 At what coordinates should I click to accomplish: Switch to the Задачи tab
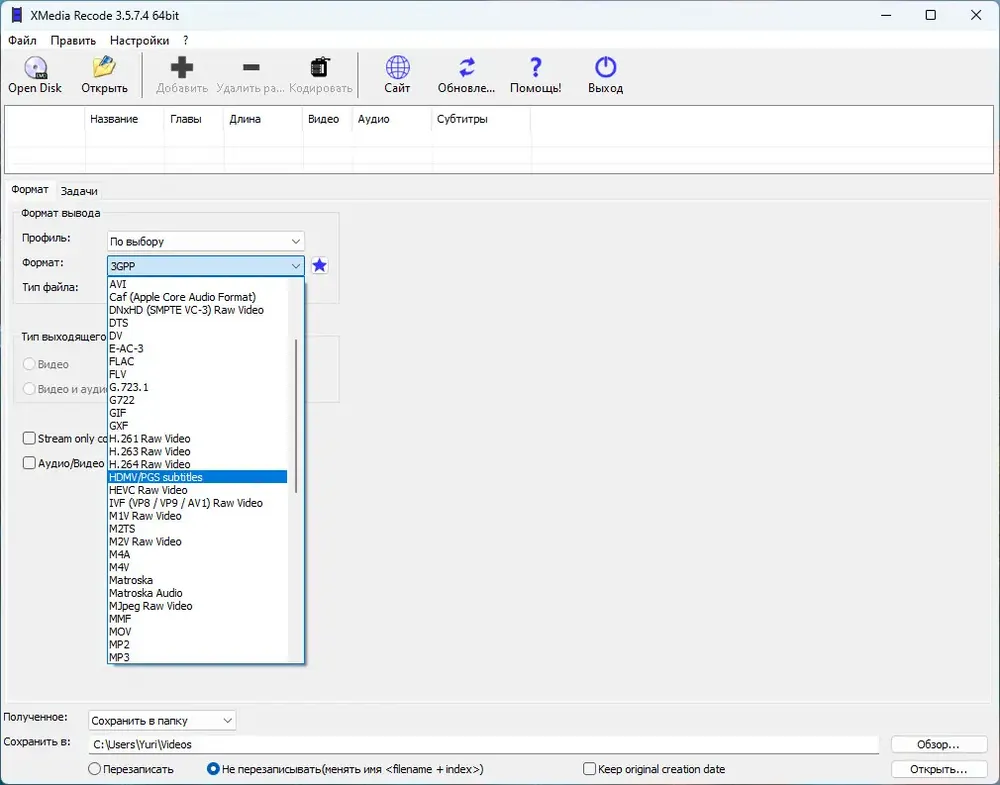[79, 191]
